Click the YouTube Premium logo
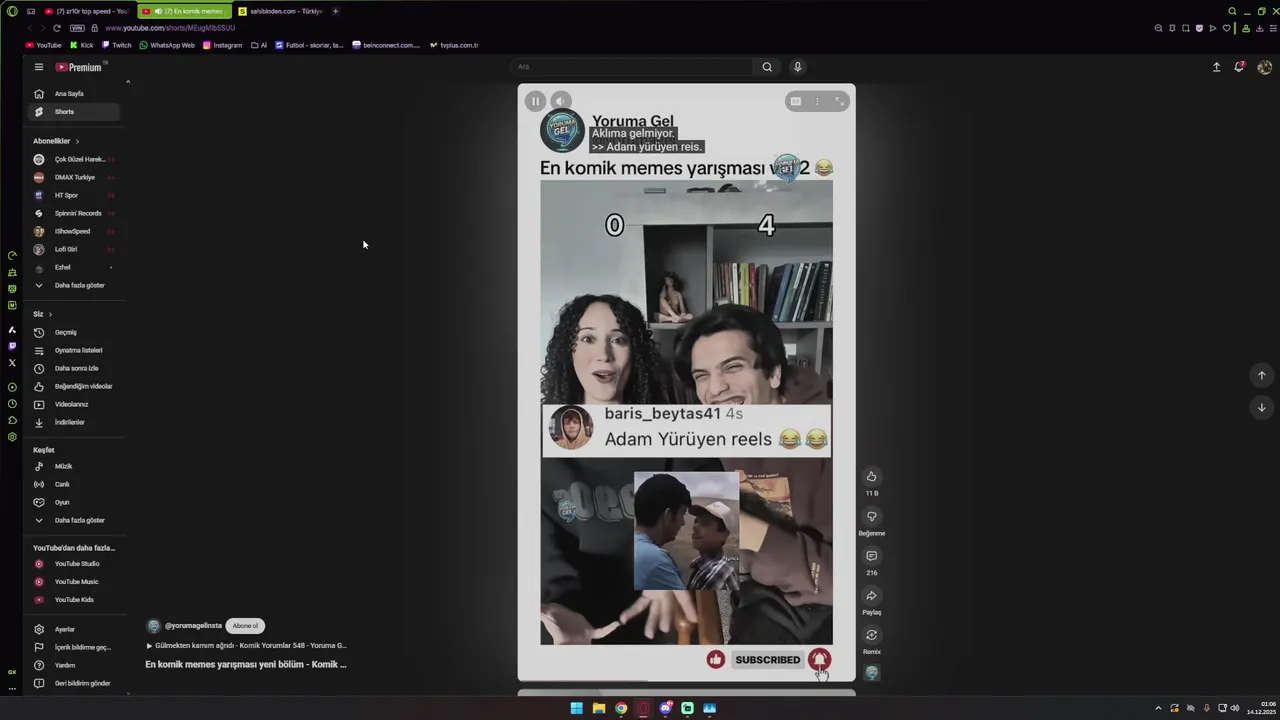Viewport: 1280px width, 720px height. pos(79,67)
